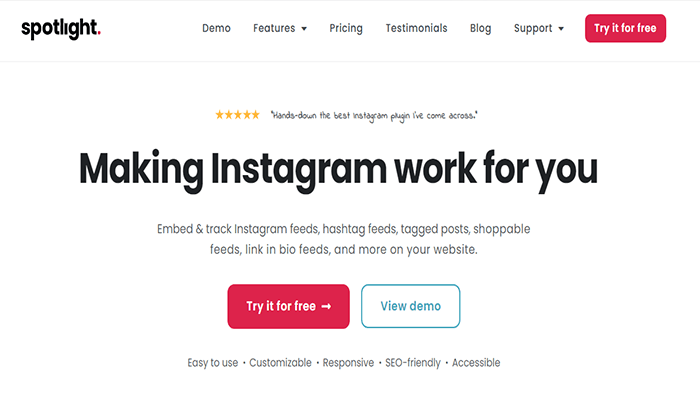Viewport: 700px width, 400px height.
Task: Click the "Making Instagram work for you" headline
Action: (x=338, y=168)
